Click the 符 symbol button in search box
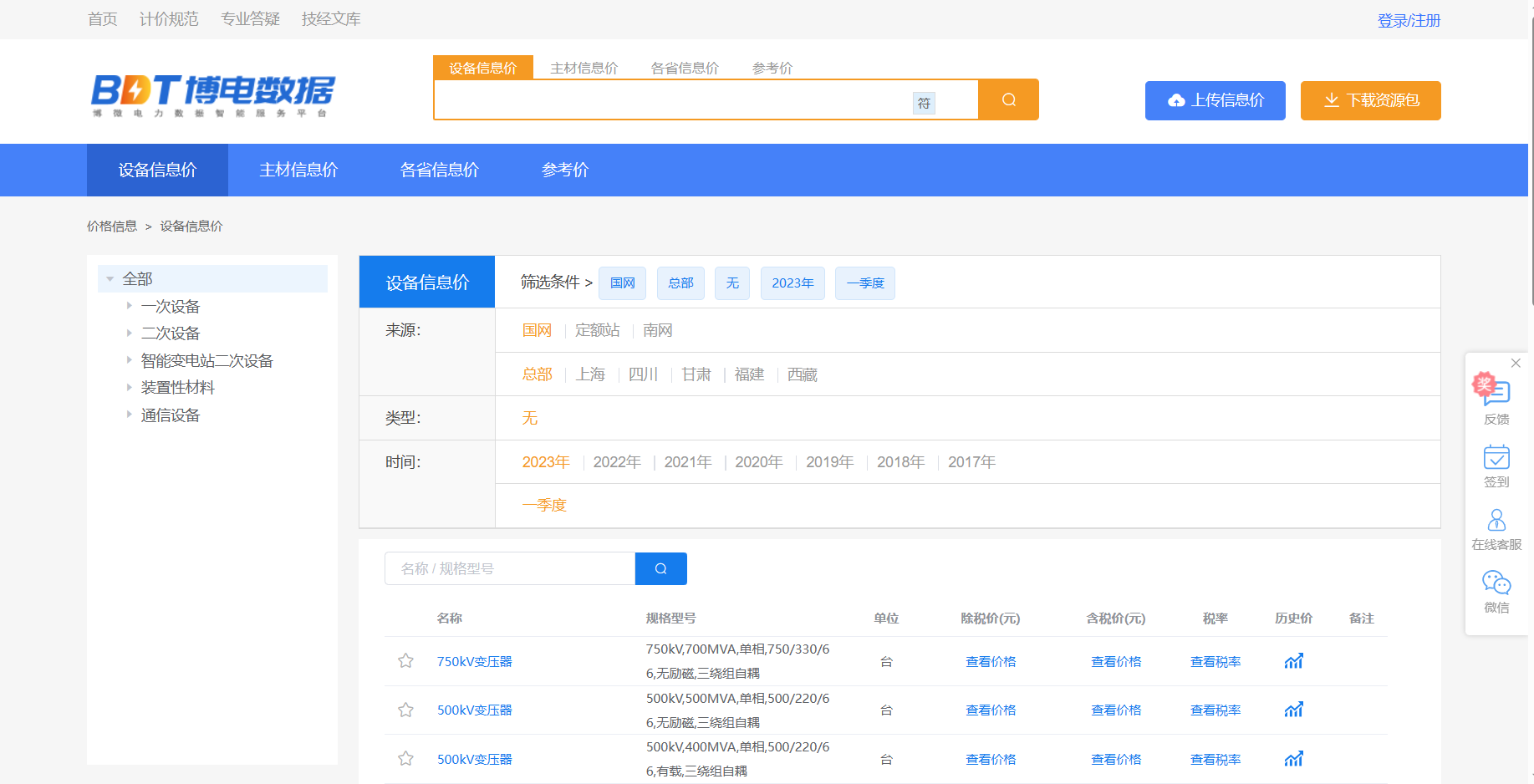This screenshot has height=784, width=1534. (924, 103)
